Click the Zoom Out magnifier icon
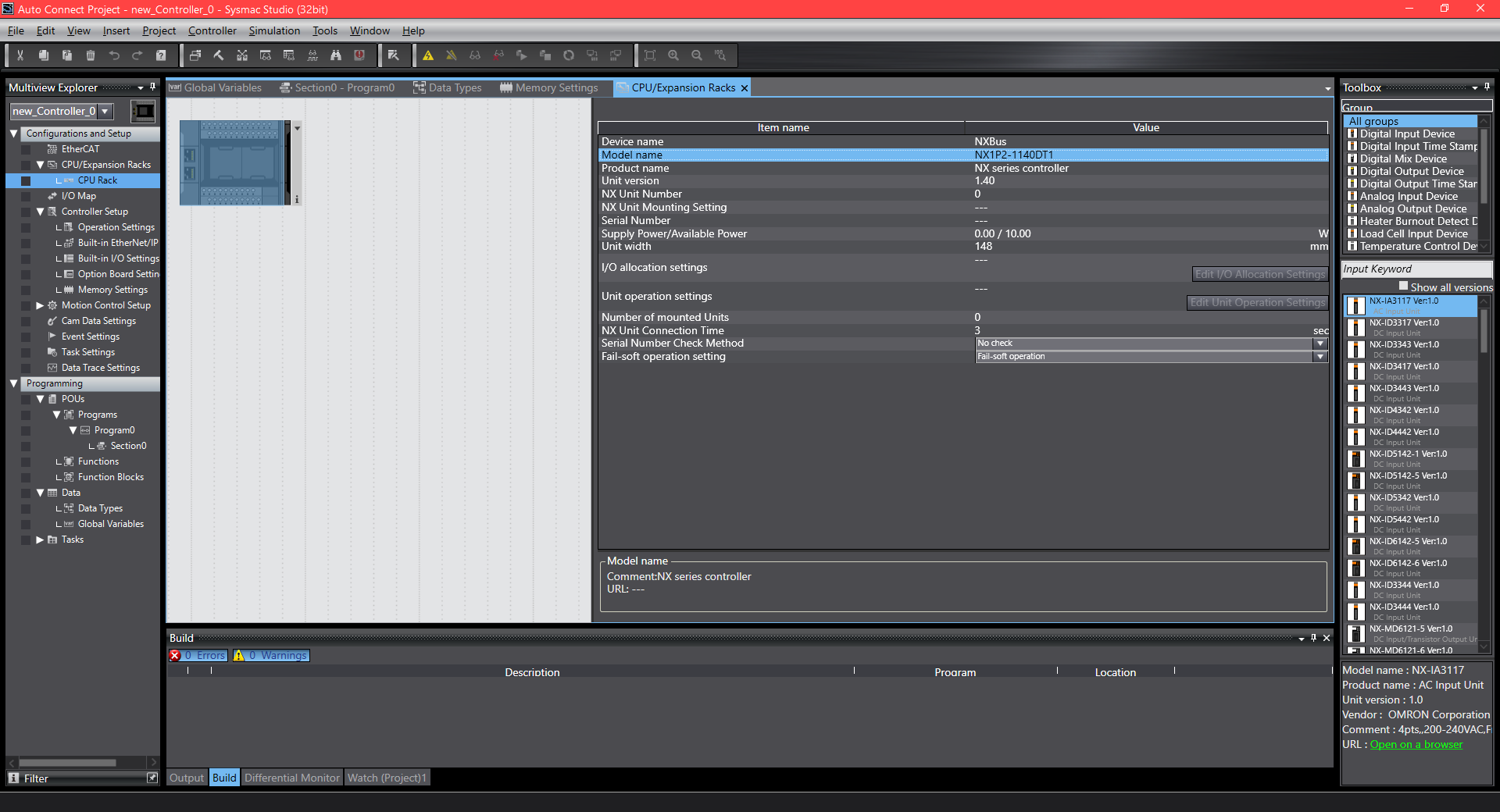Viewport: 1500px width, 812px height. [x=697, y=55]
